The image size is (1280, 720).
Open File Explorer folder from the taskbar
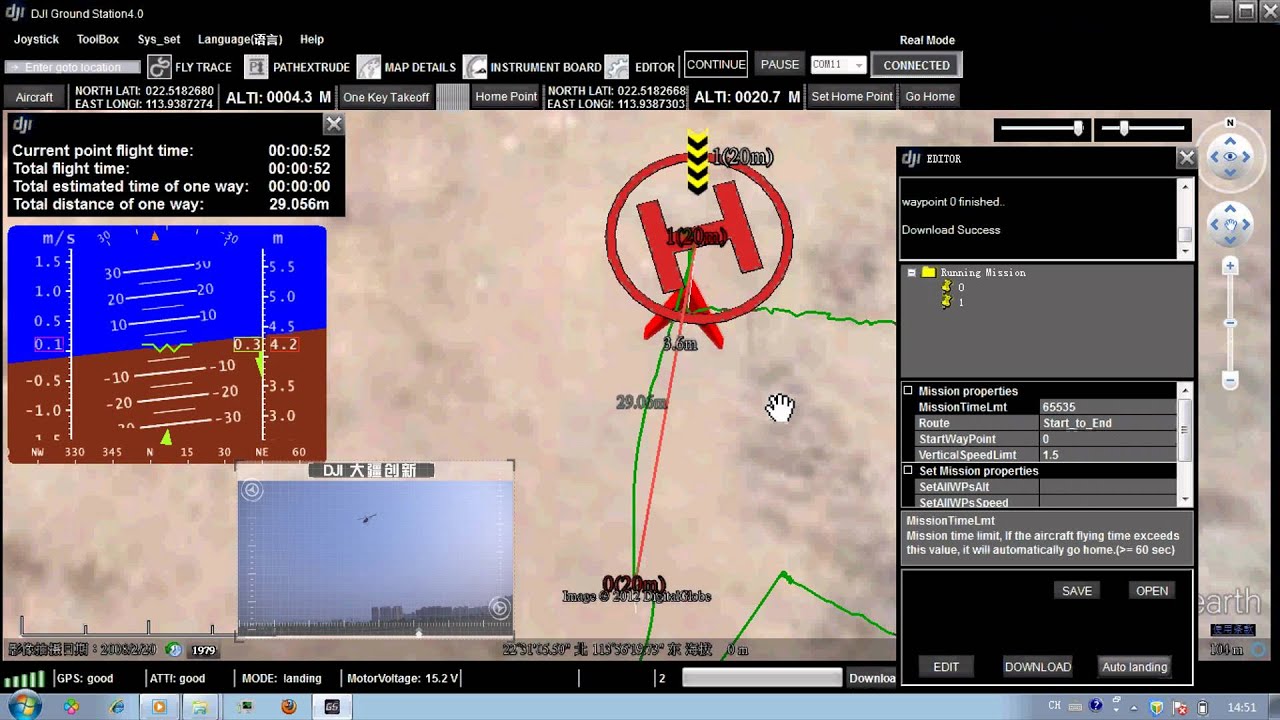tap(200, 707)
